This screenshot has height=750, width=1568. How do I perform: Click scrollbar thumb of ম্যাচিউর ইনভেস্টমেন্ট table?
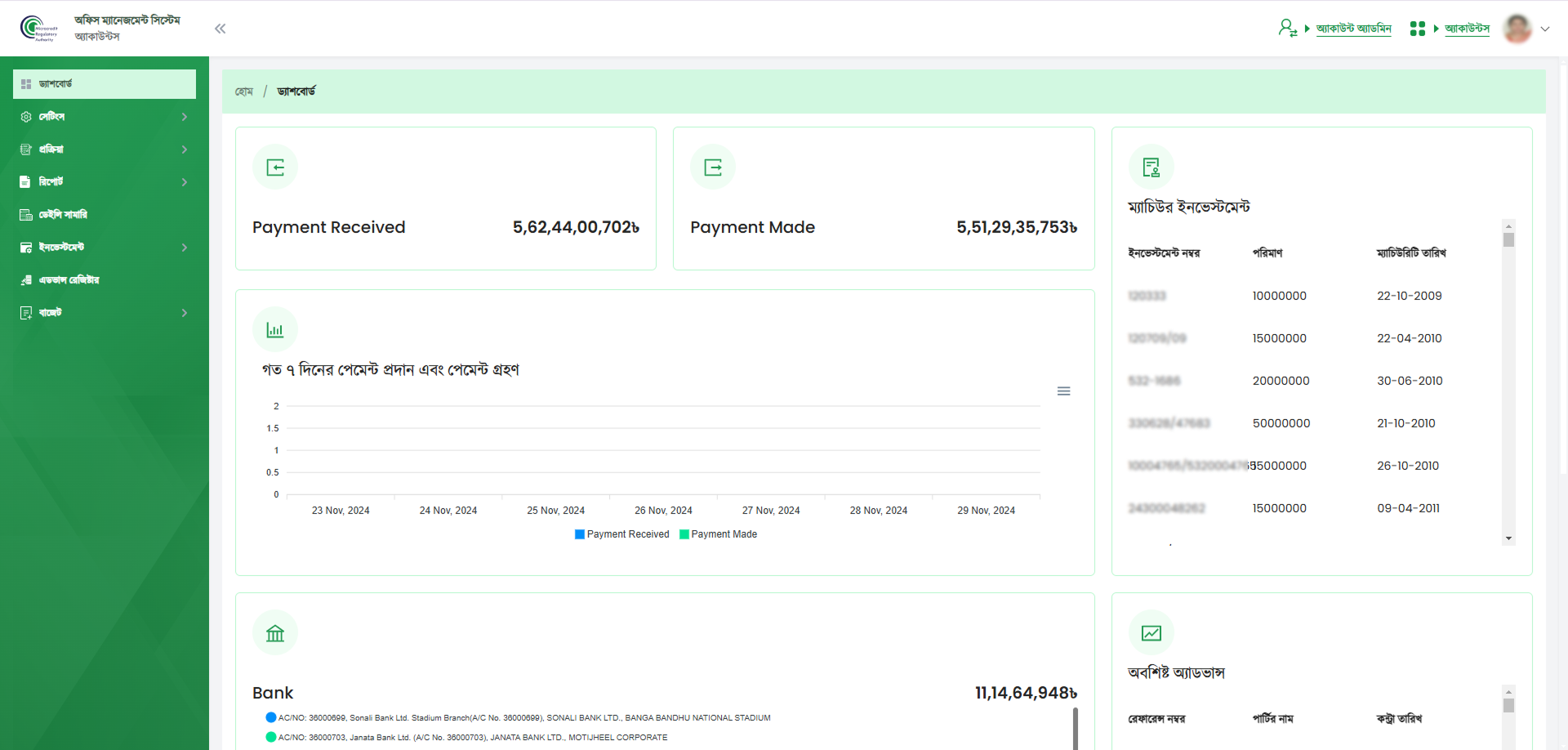point(1508,240)
